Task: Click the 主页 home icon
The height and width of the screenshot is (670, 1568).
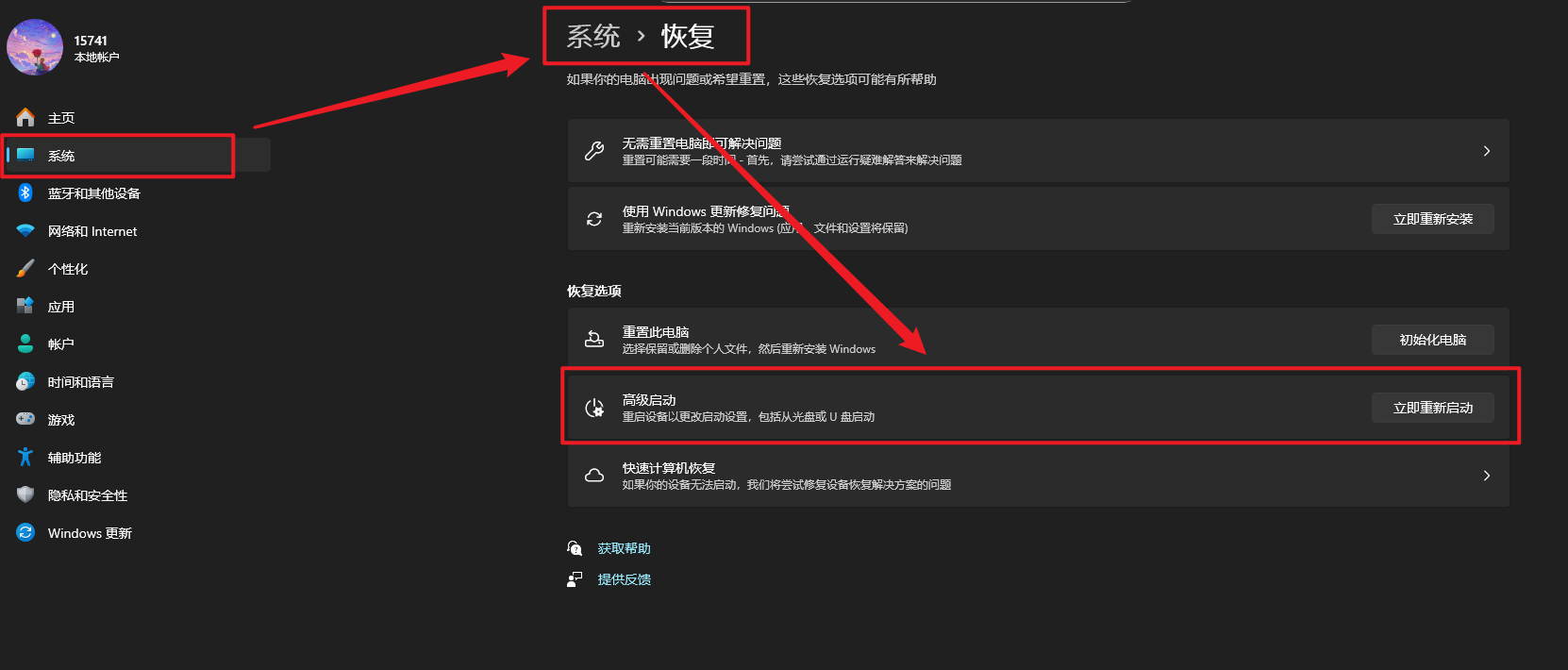Action: (25, 117)
